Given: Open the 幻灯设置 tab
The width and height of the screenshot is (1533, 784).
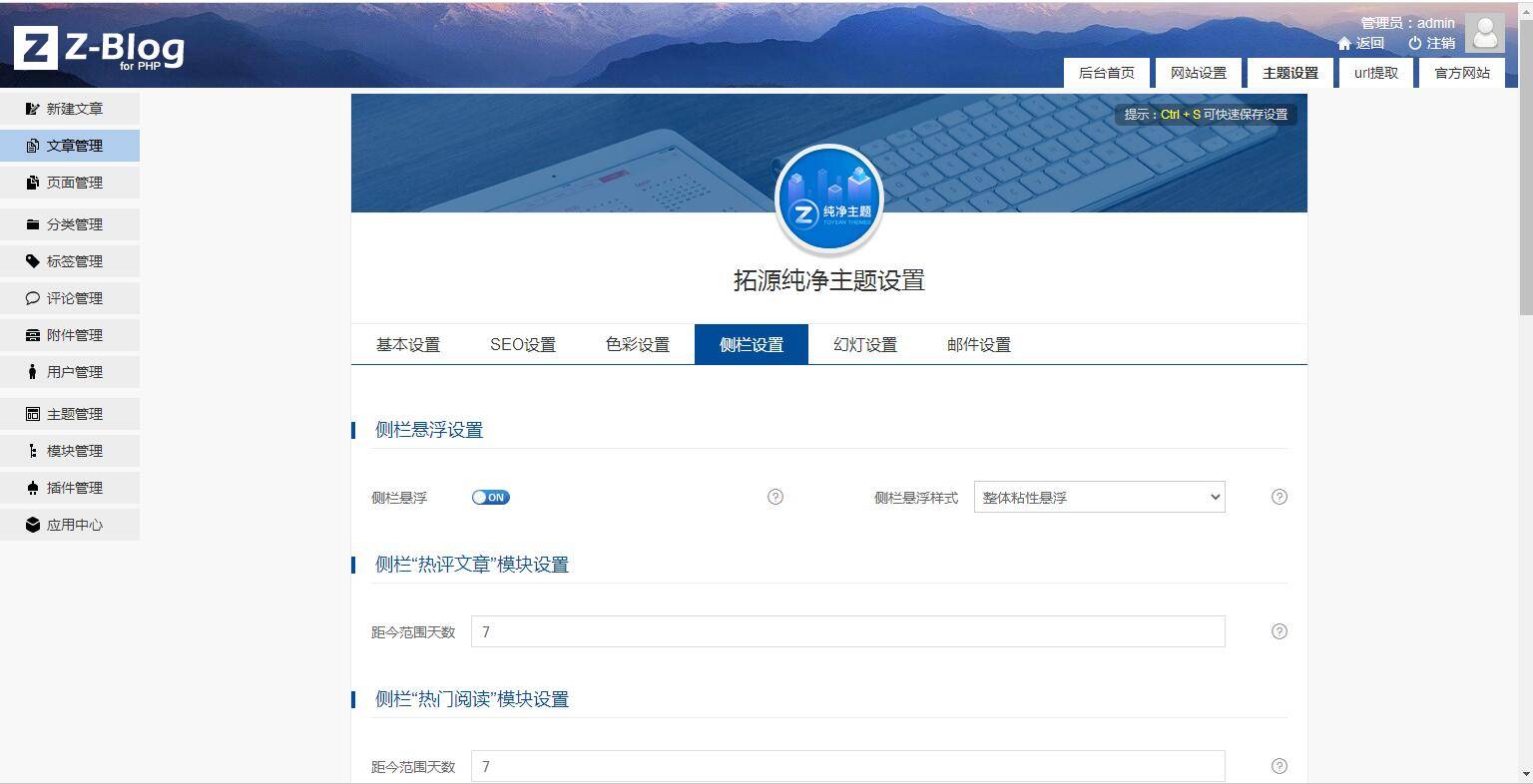Looking at the screenshot, I should 863,344.
